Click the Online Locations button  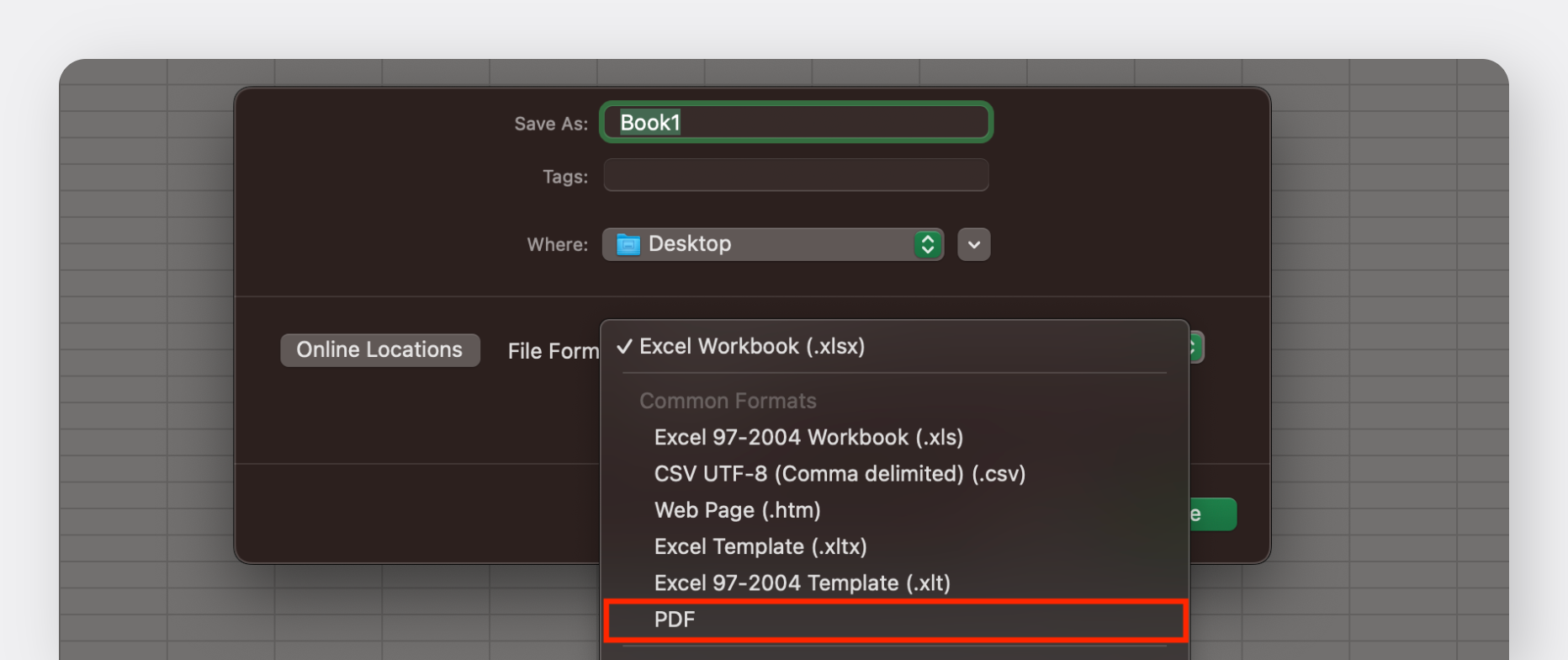click(x=379, y=350)
